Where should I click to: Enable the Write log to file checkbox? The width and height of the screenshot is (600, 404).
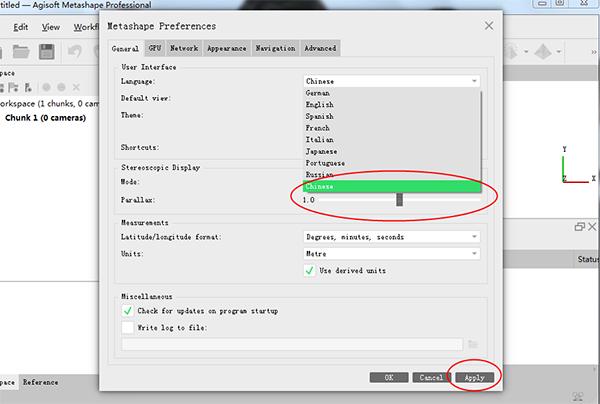pyautogui.click(x=127, y=327)
